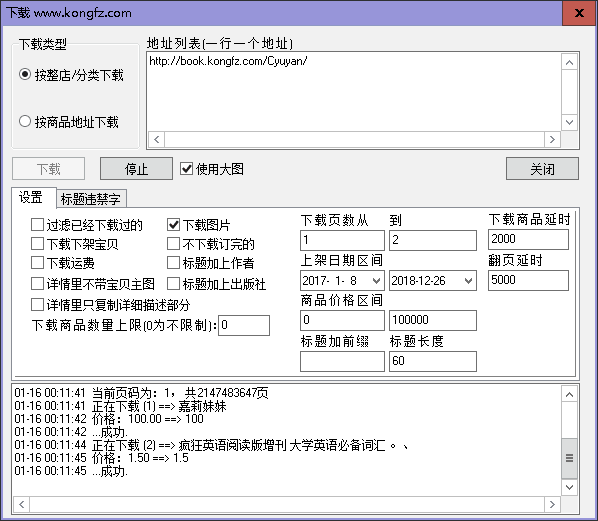Click the 停止 button
This screenshot has width=598, height=521.
tap(136, 169)
